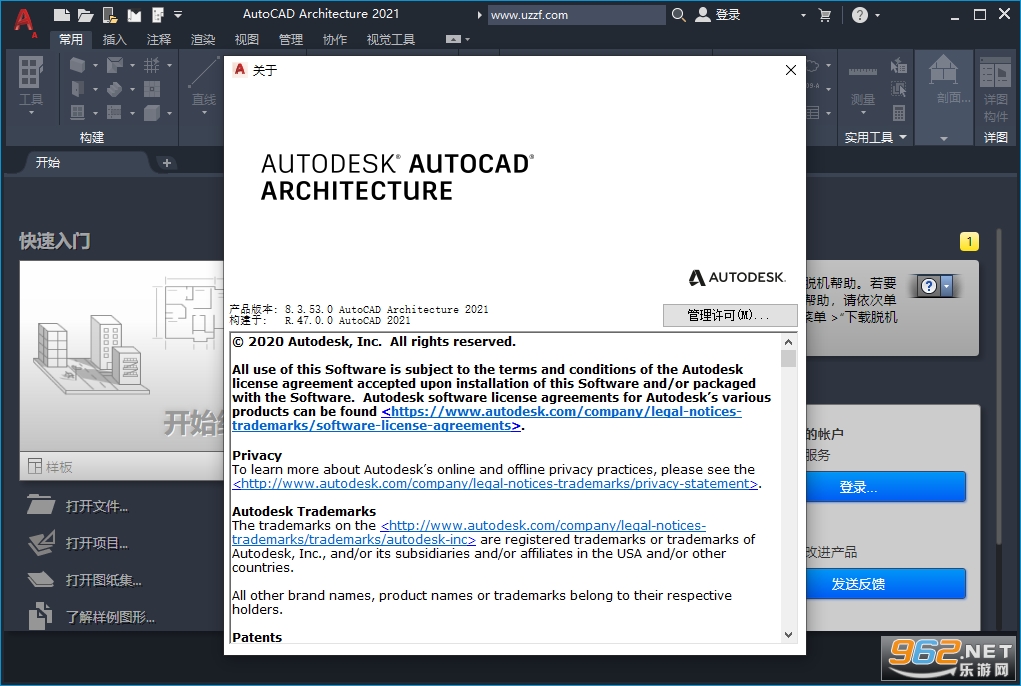The width and height of the screenshot is (1021, 686).
Task: Select the Door tool icon
Action: [x=77, y=89]
